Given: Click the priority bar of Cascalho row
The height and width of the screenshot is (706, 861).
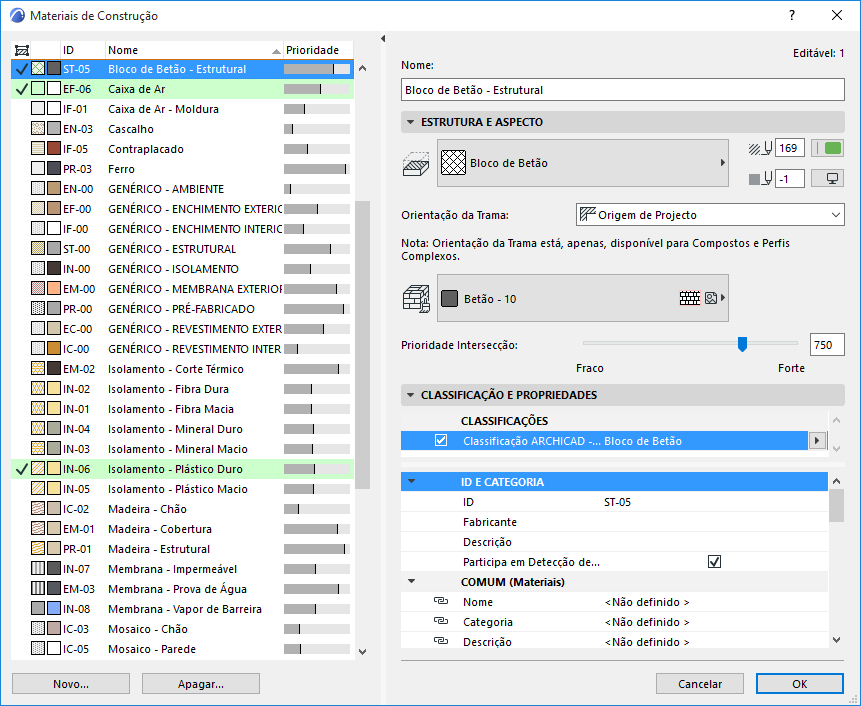Looking at the screenshot, I should (317, 129).
